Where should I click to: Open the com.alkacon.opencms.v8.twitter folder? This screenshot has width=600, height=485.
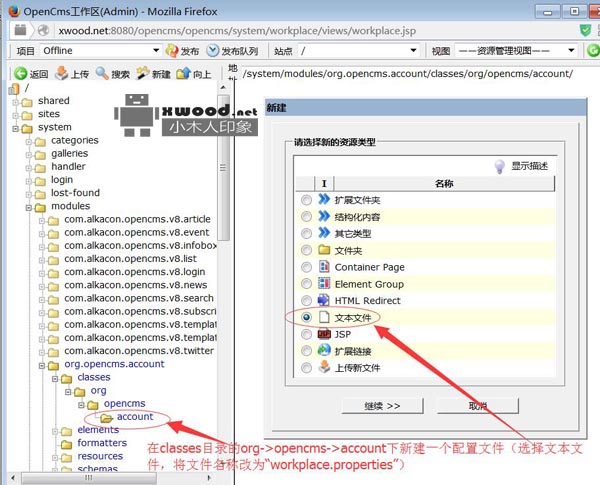(139, 351)
